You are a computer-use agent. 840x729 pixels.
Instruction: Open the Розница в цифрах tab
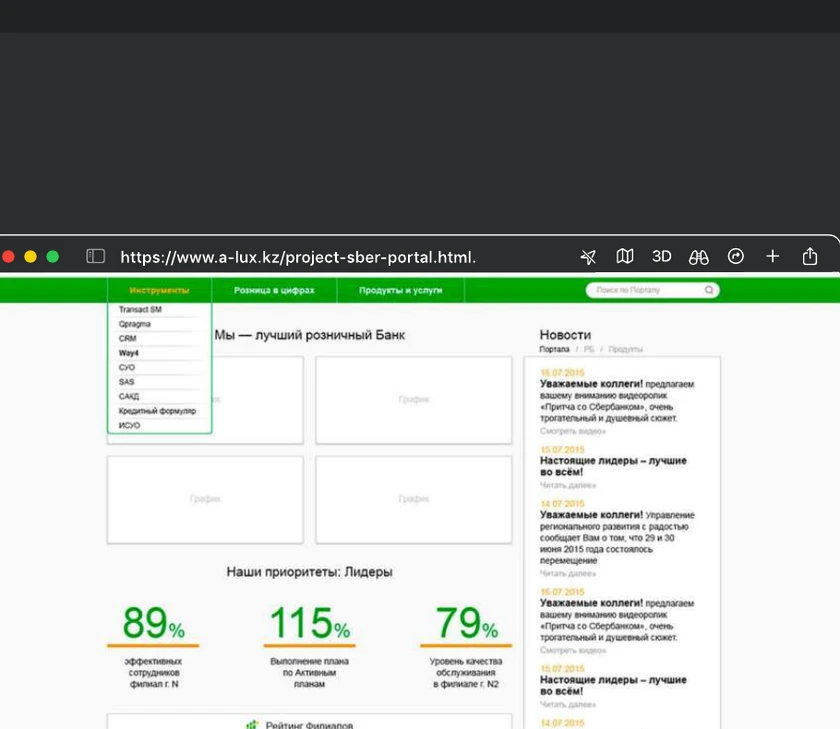coord(274,291)
